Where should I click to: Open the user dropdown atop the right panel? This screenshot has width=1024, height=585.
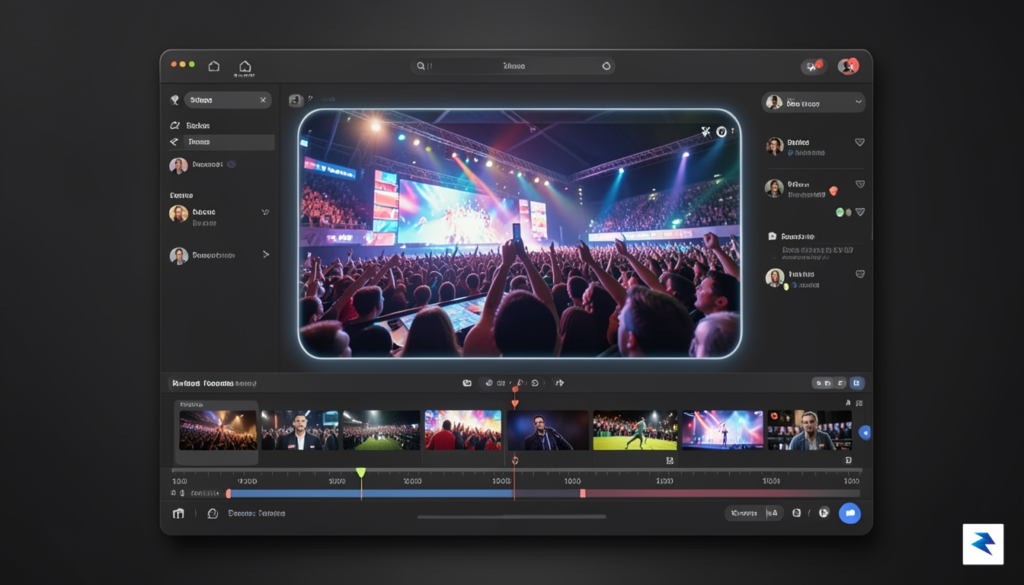(x=814, y=103)
